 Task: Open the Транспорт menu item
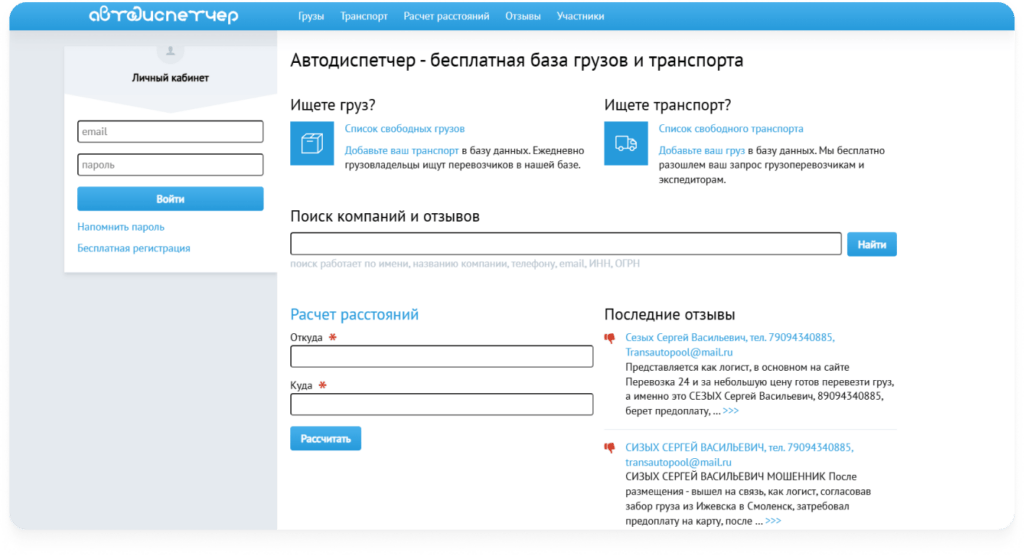pos(364,16)
